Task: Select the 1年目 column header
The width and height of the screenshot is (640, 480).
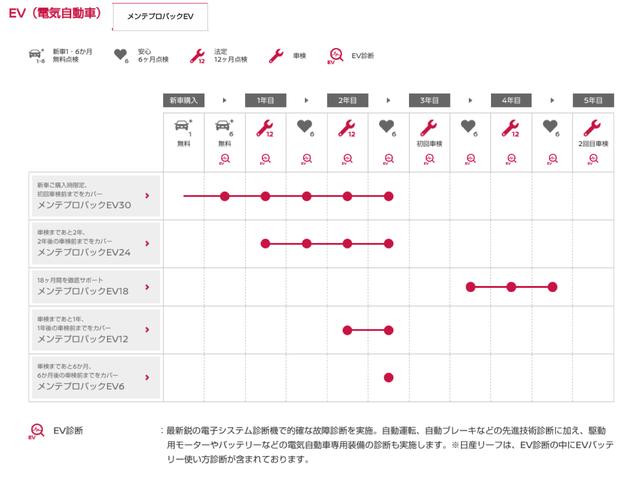Action: pos(265,100)
